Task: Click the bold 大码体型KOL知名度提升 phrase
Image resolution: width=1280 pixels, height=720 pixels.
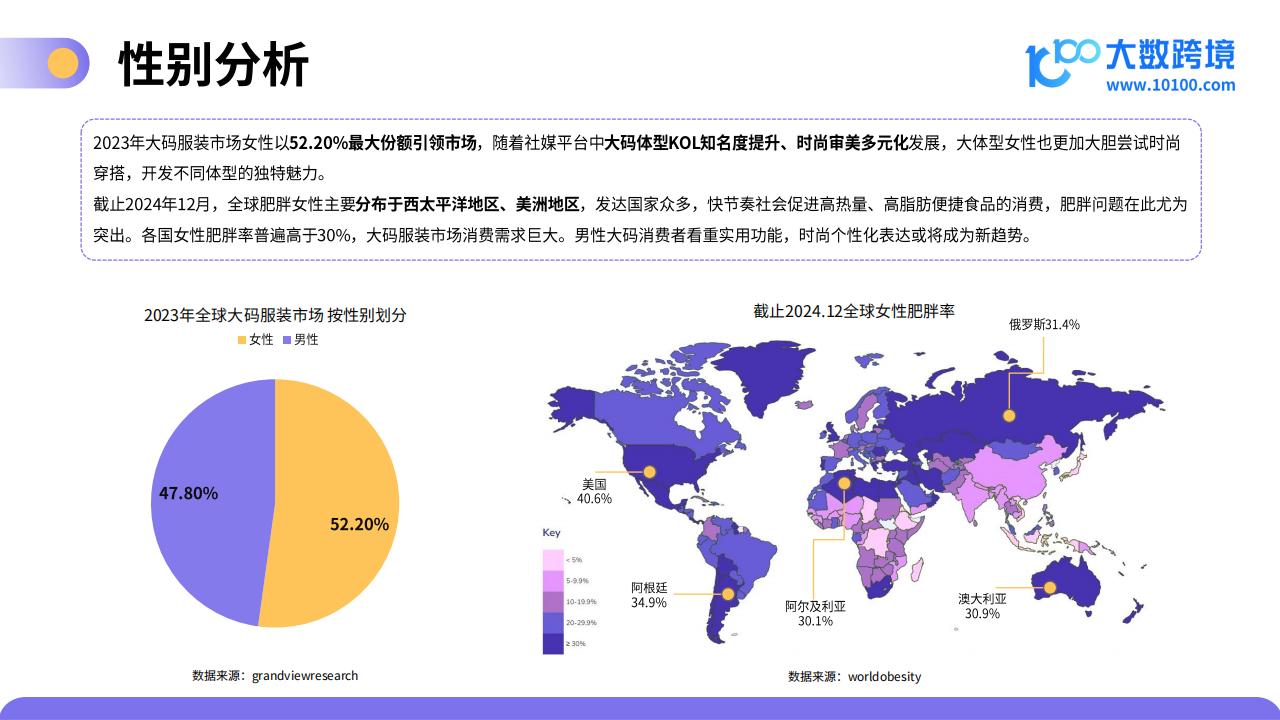Action: [692, 142]
